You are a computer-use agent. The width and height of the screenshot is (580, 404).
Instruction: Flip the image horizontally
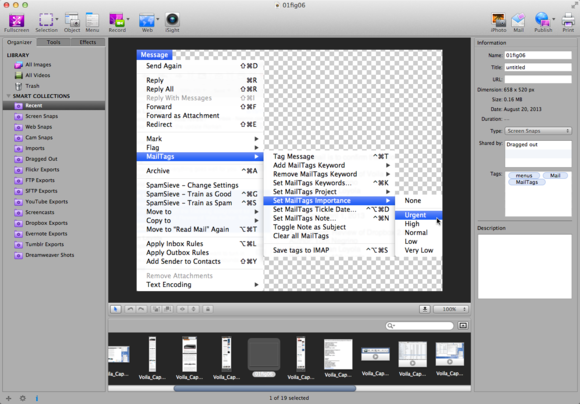pyautogui.click(x=182, y=309)
